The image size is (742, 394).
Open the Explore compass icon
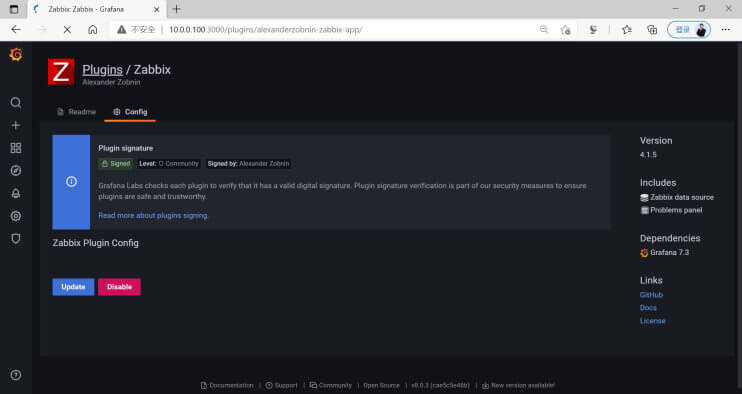tap(16, 171)
